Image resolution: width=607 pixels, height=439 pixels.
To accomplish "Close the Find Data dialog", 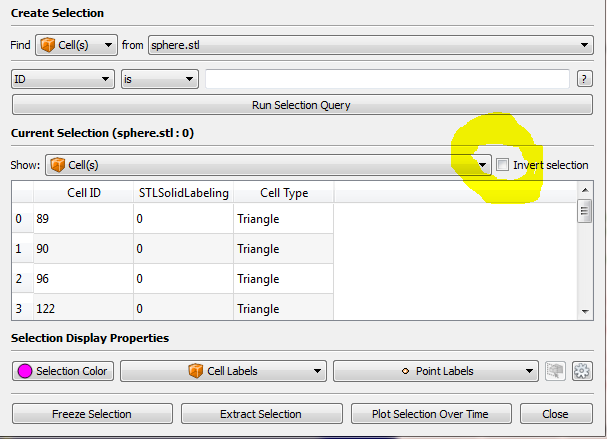I will click(556, 414).
